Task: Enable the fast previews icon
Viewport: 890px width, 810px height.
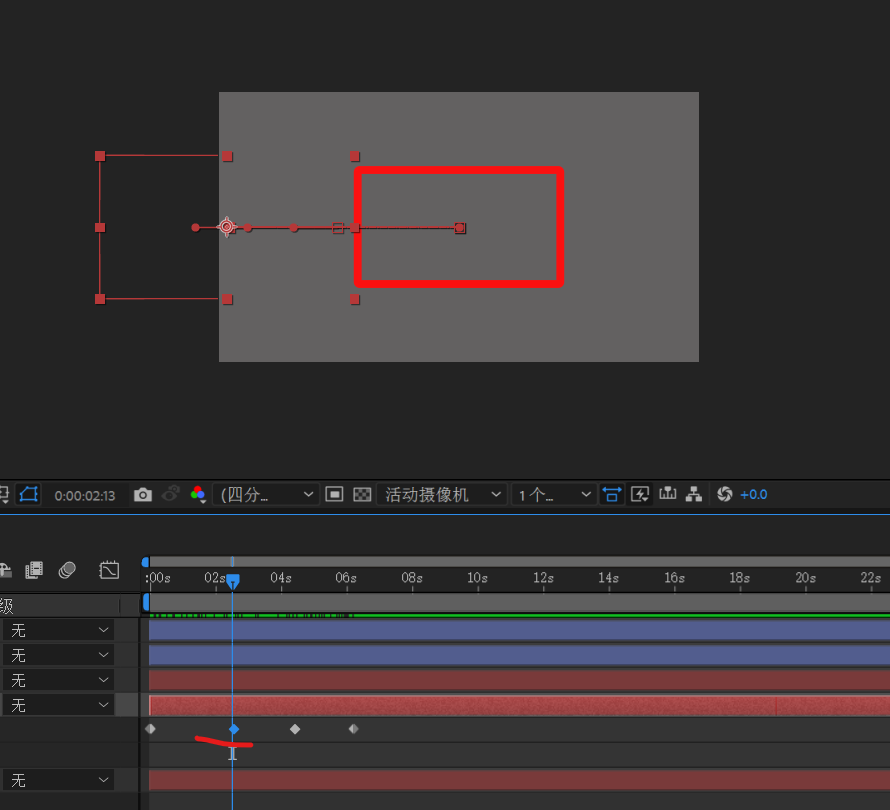Action: click(x=641, y=494)
